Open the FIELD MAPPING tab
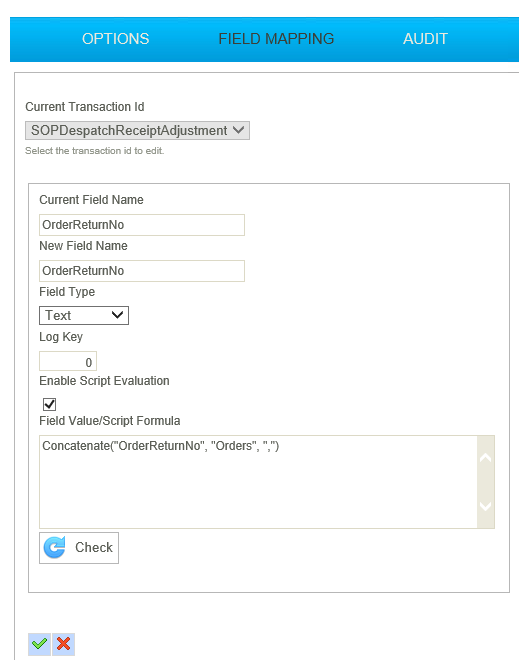 [x=276, y=39]
